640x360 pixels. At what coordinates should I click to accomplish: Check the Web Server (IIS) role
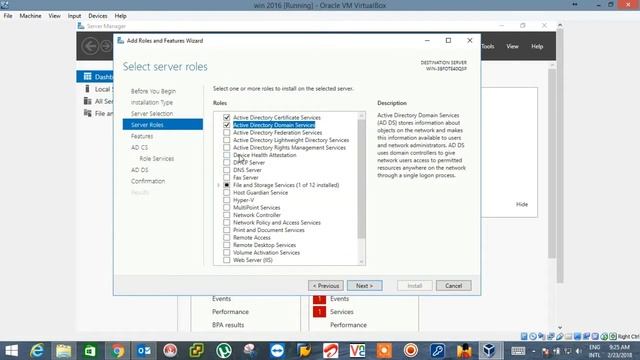(227, 260)
